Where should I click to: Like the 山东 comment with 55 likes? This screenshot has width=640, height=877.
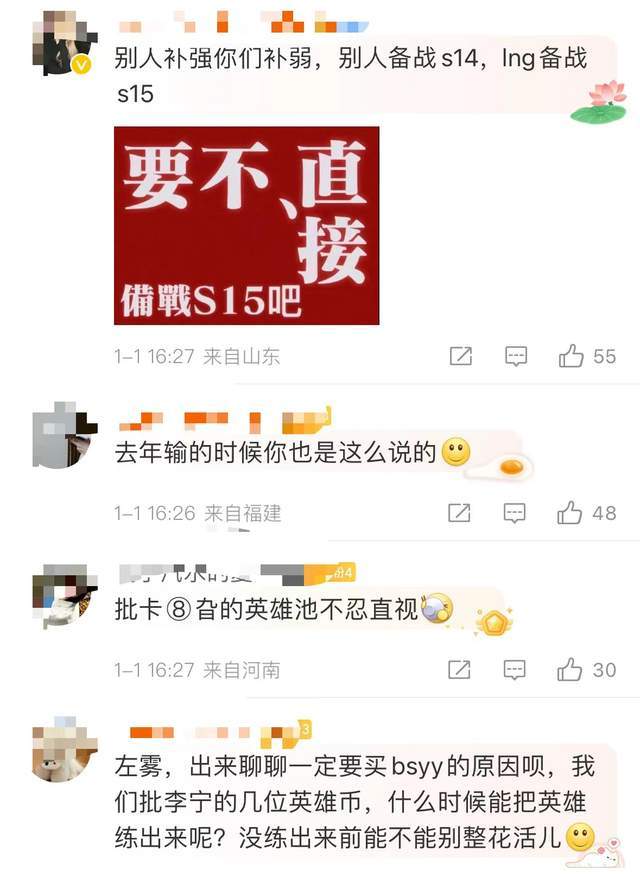point(587,356)
